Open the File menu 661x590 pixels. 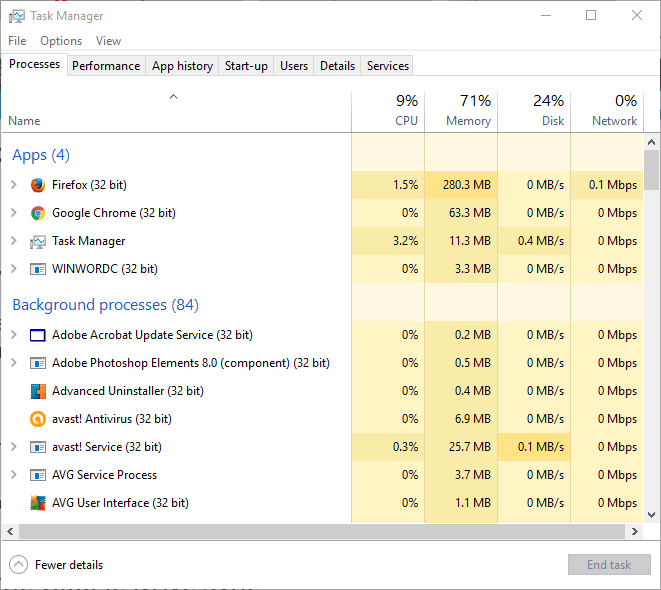tap(17, 41)
